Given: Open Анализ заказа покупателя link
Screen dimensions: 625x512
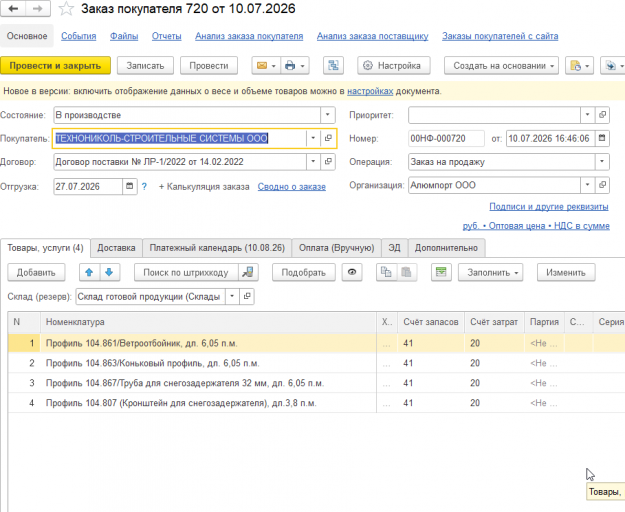Looking at the screenshot, I should [249, 36].
